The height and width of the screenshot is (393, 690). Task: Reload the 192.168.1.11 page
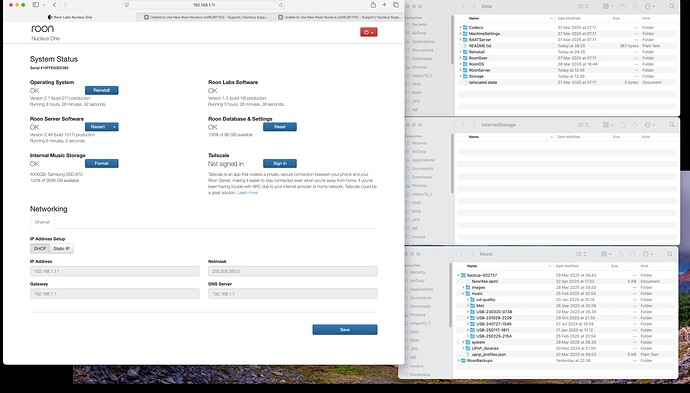click(281, 5)
